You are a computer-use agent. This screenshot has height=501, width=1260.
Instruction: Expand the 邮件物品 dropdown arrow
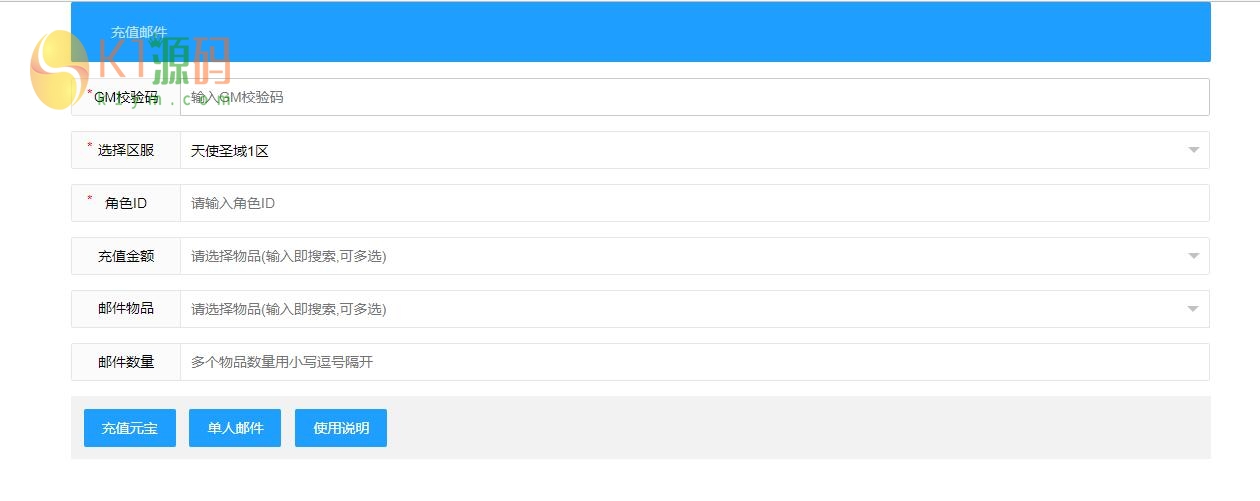(x=1193, y=309)
